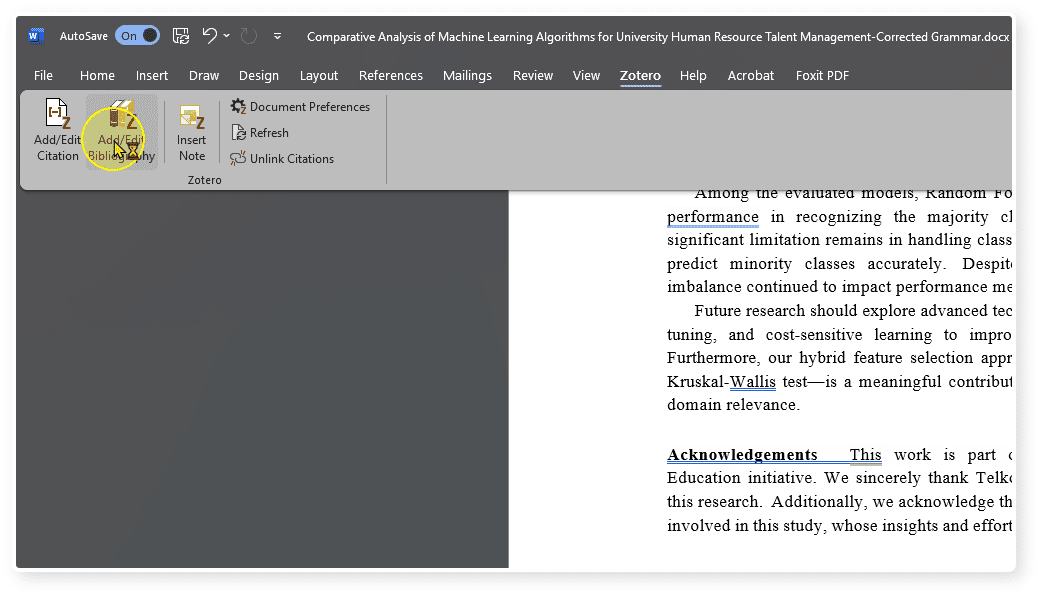Open the Help tab
The image size is (1040, 596).
(x=693, y=76)
